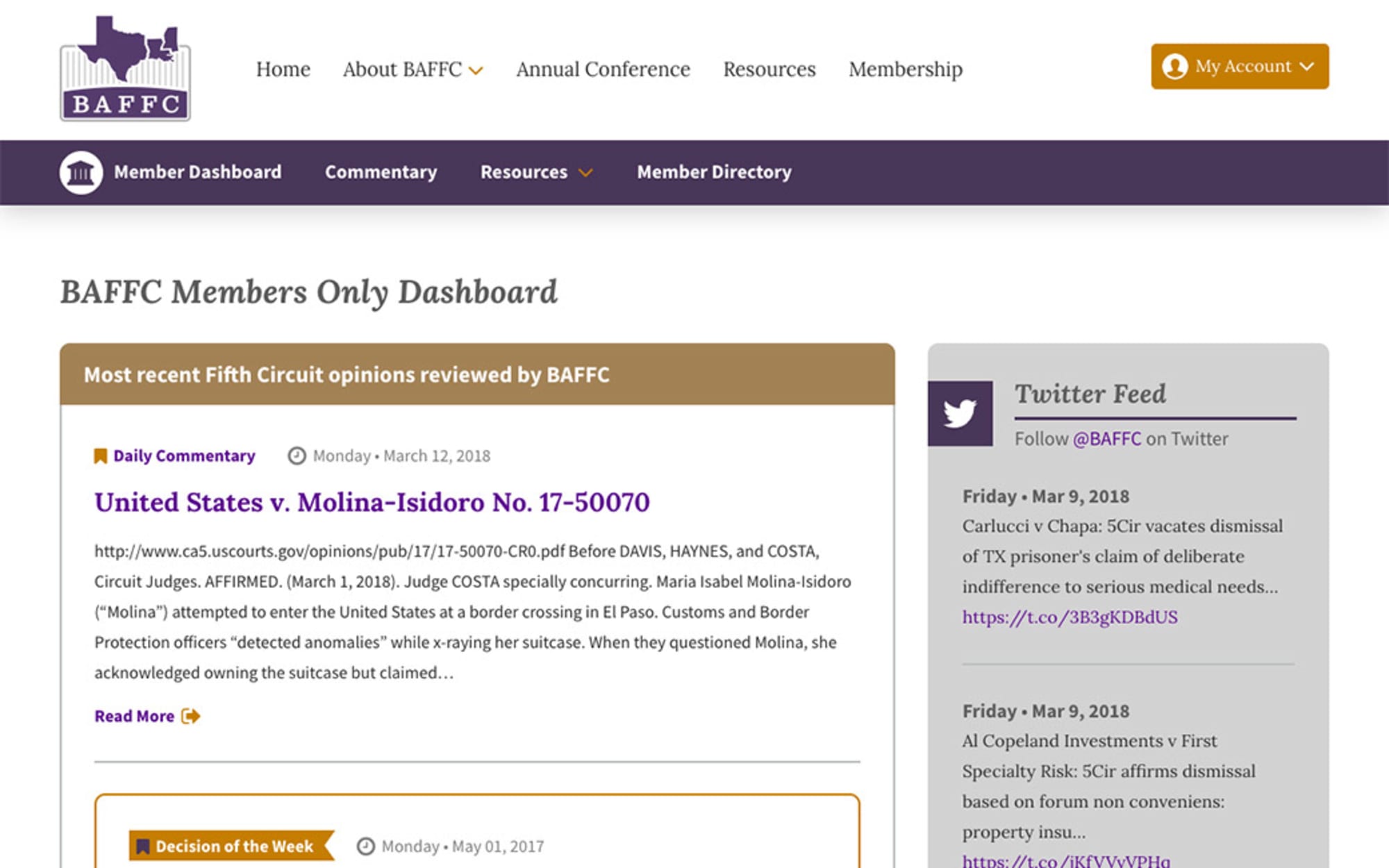Go to Home in the top navigation

click(283, 69)
